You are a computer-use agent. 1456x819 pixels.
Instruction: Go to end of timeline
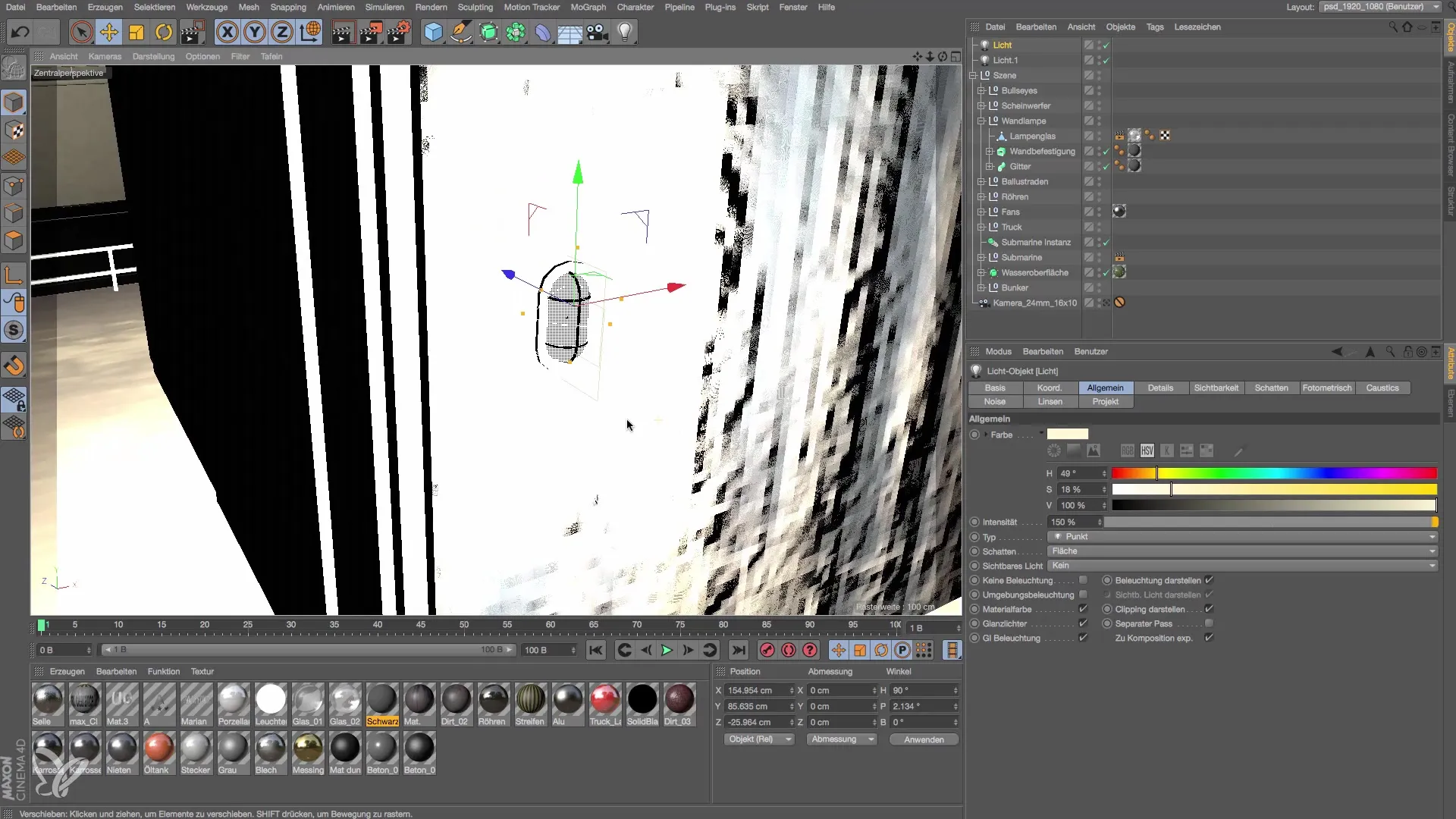[x=738, y=650]
